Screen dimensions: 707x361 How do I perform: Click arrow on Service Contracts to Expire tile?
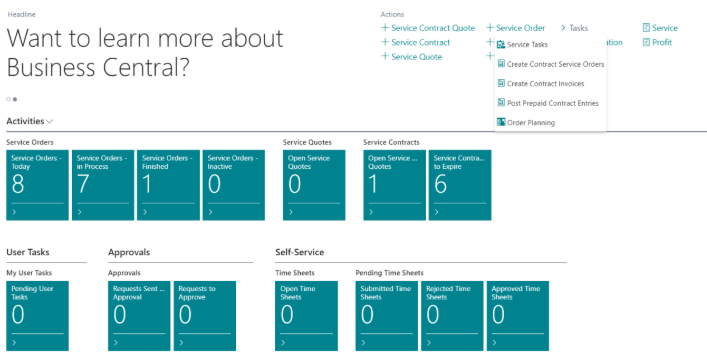pyautogui.click(x=436, y=212)
